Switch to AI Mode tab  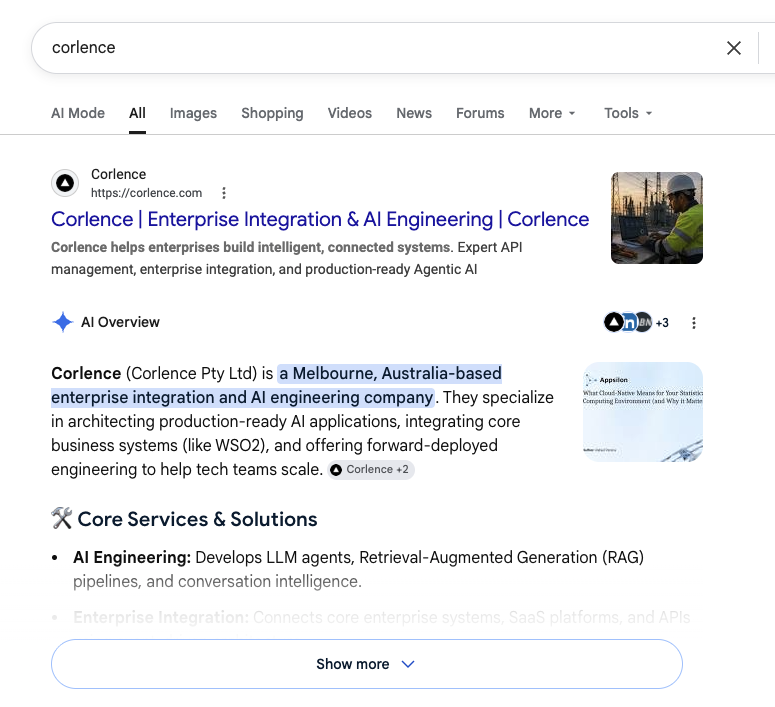coord(78,113)
